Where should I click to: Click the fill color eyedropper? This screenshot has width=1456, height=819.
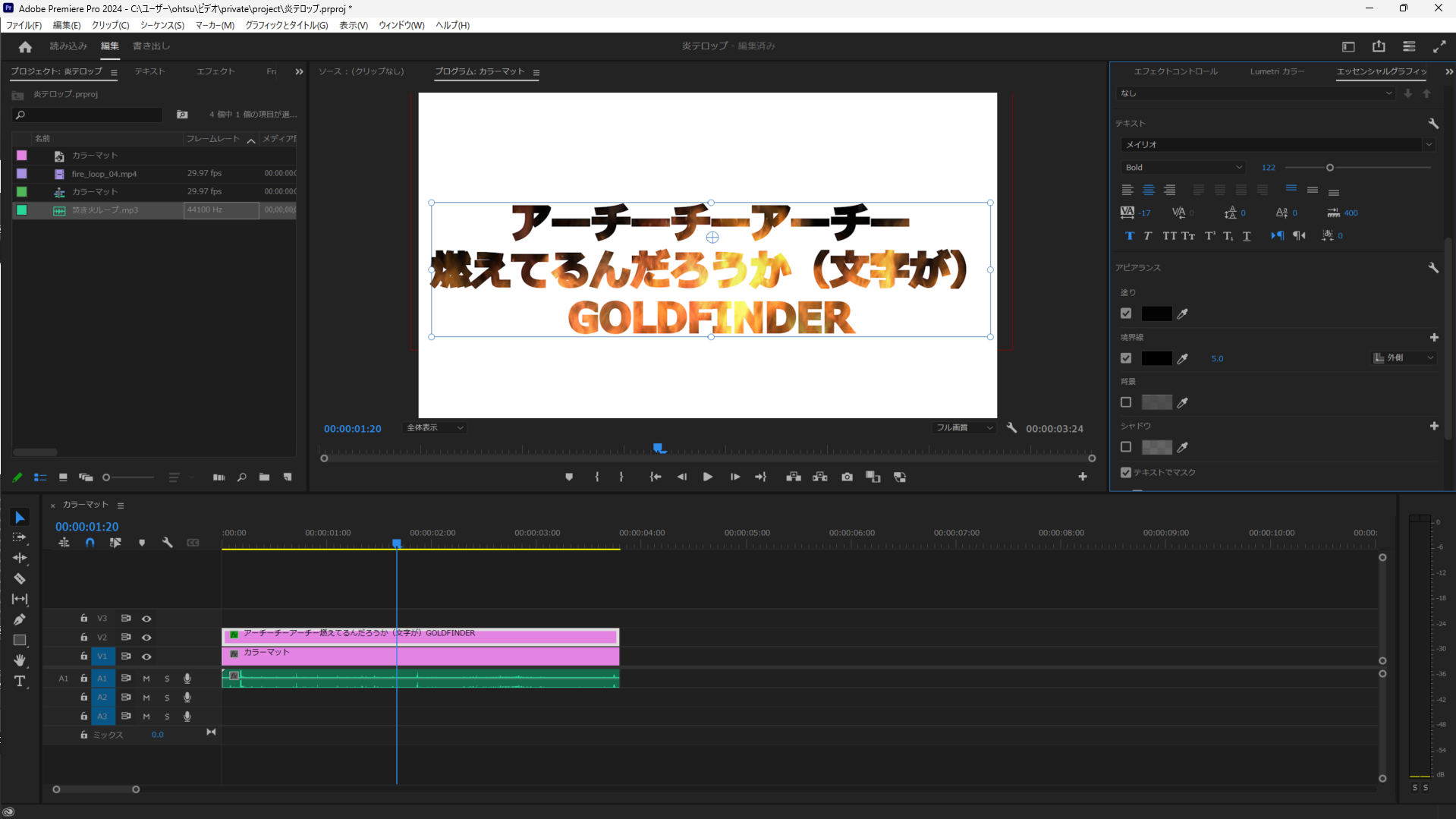coord(1182,313)
